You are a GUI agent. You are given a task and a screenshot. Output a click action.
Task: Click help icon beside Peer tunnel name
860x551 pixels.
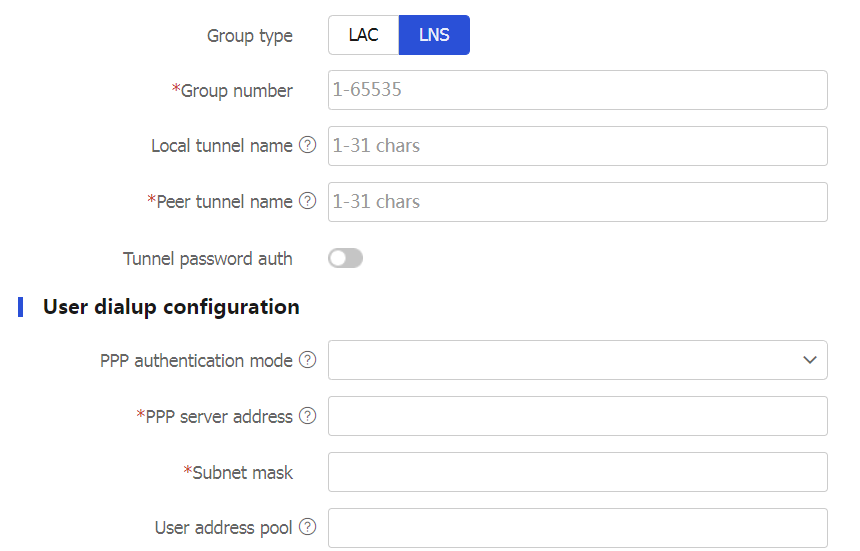point(308,202)
